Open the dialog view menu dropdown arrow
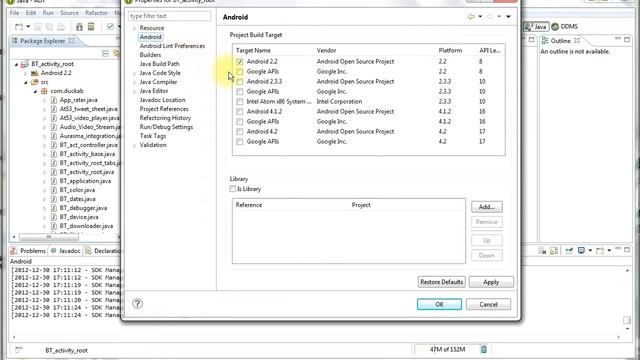Viewport: 640px width, 360px height. [x=509, y=17]
